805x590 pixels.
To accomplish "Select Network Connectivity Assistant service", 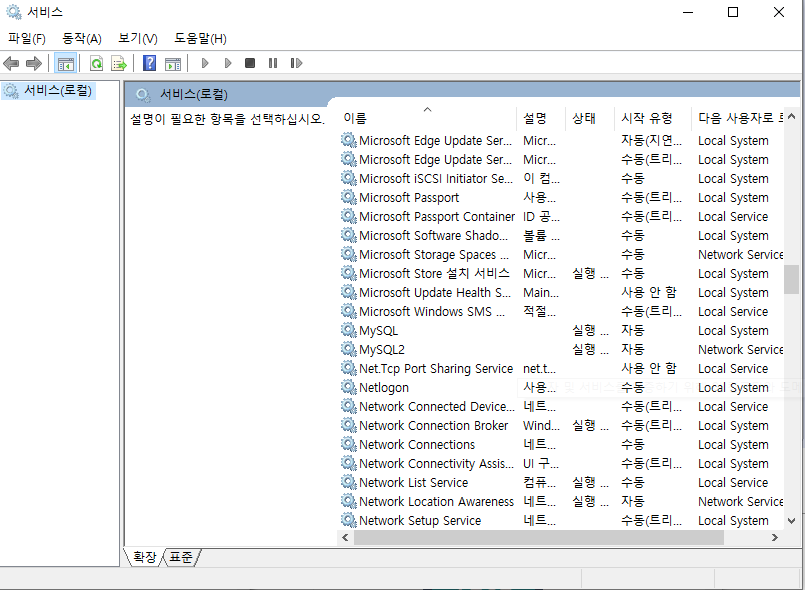I will pyautogui.click(x=561, y=464).
